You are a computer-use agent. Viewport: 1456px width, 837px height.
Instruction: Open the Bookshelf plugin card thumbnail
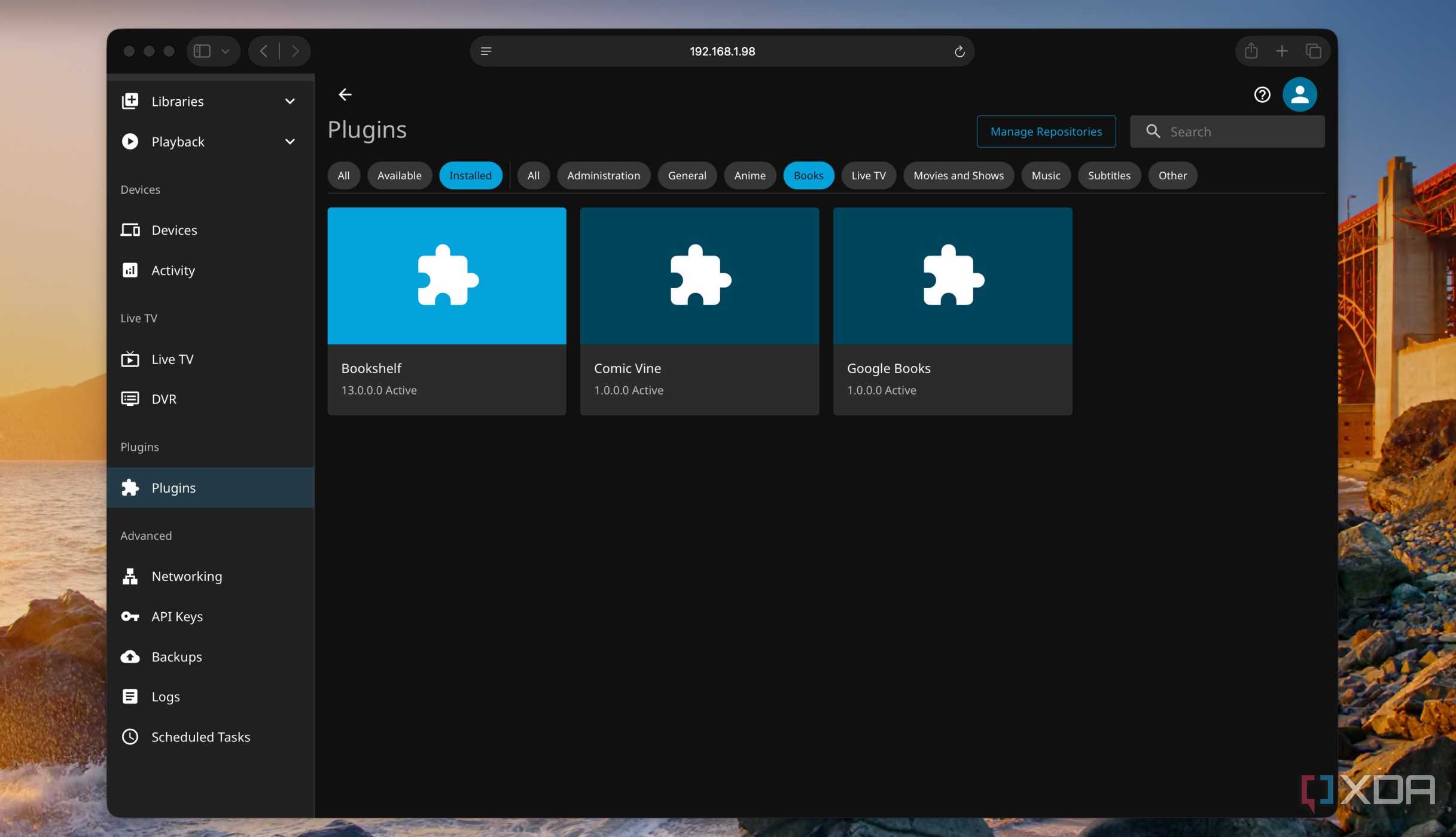[447, 276]
